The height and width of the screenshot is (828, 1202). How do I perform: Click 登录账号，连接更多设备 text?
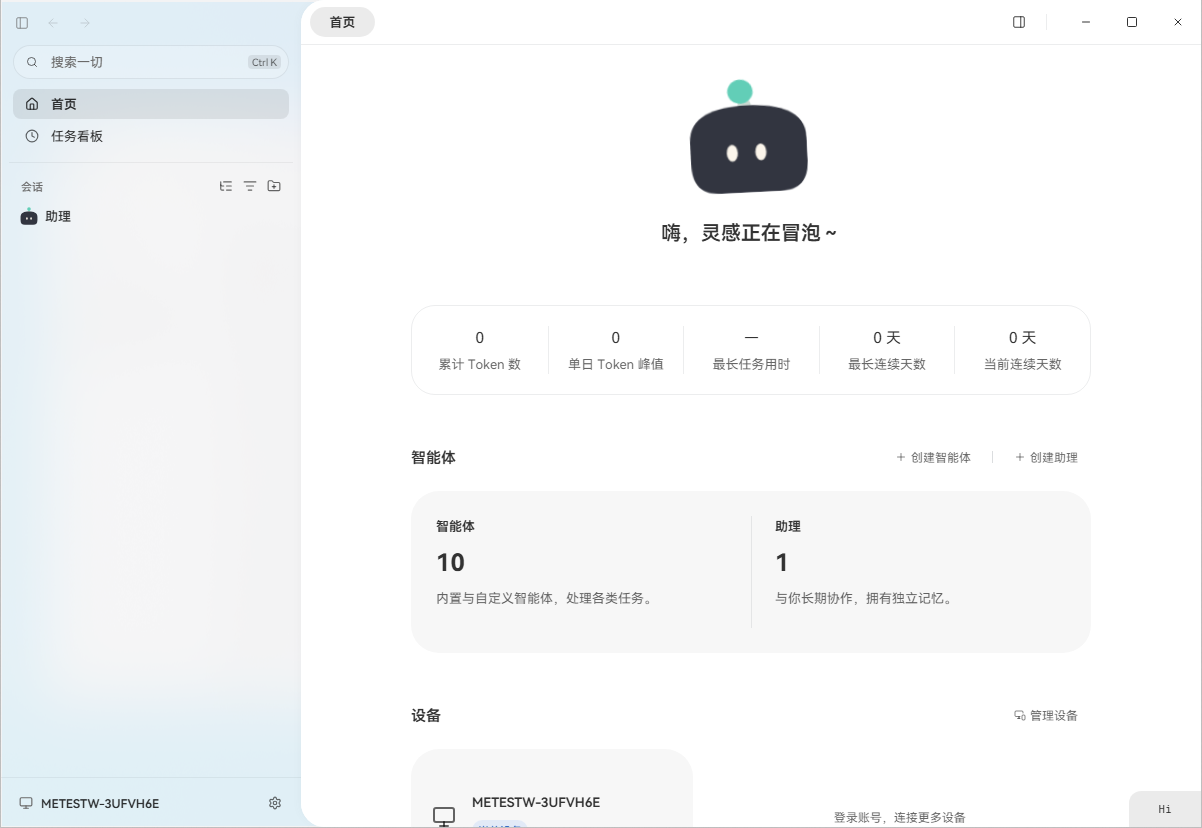click(x=900, y=817)
